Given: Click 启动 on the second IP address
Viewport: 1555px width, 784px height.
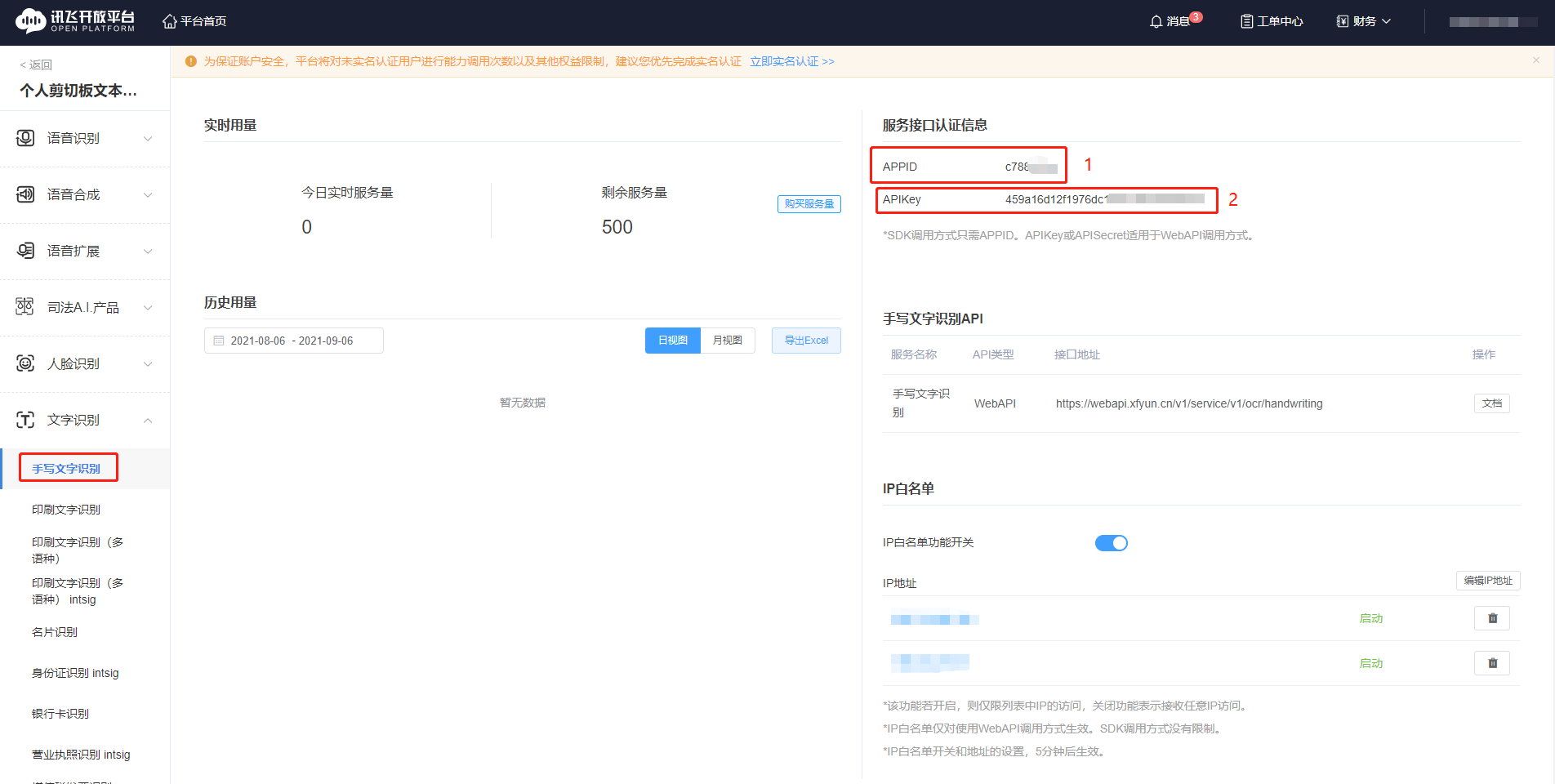Looking at the screenshot, I should coord(1371,663).
